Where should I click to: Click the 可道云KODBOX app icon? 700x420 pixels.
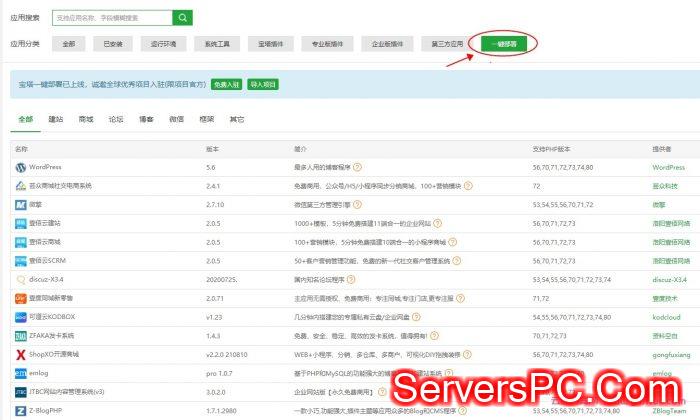point(20,316)
